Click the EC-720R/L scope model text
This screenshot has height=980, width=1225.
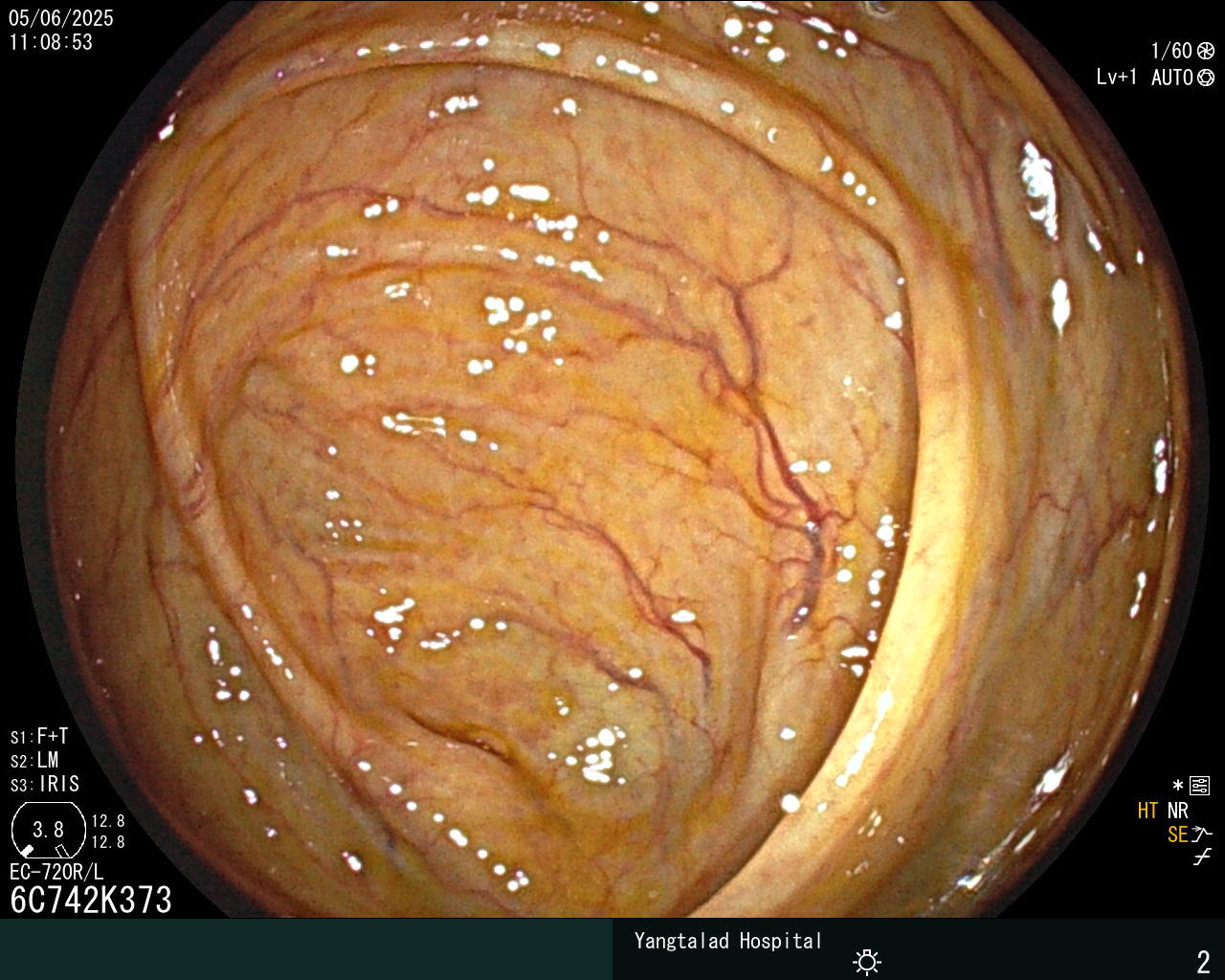click(x=56, y=872)
